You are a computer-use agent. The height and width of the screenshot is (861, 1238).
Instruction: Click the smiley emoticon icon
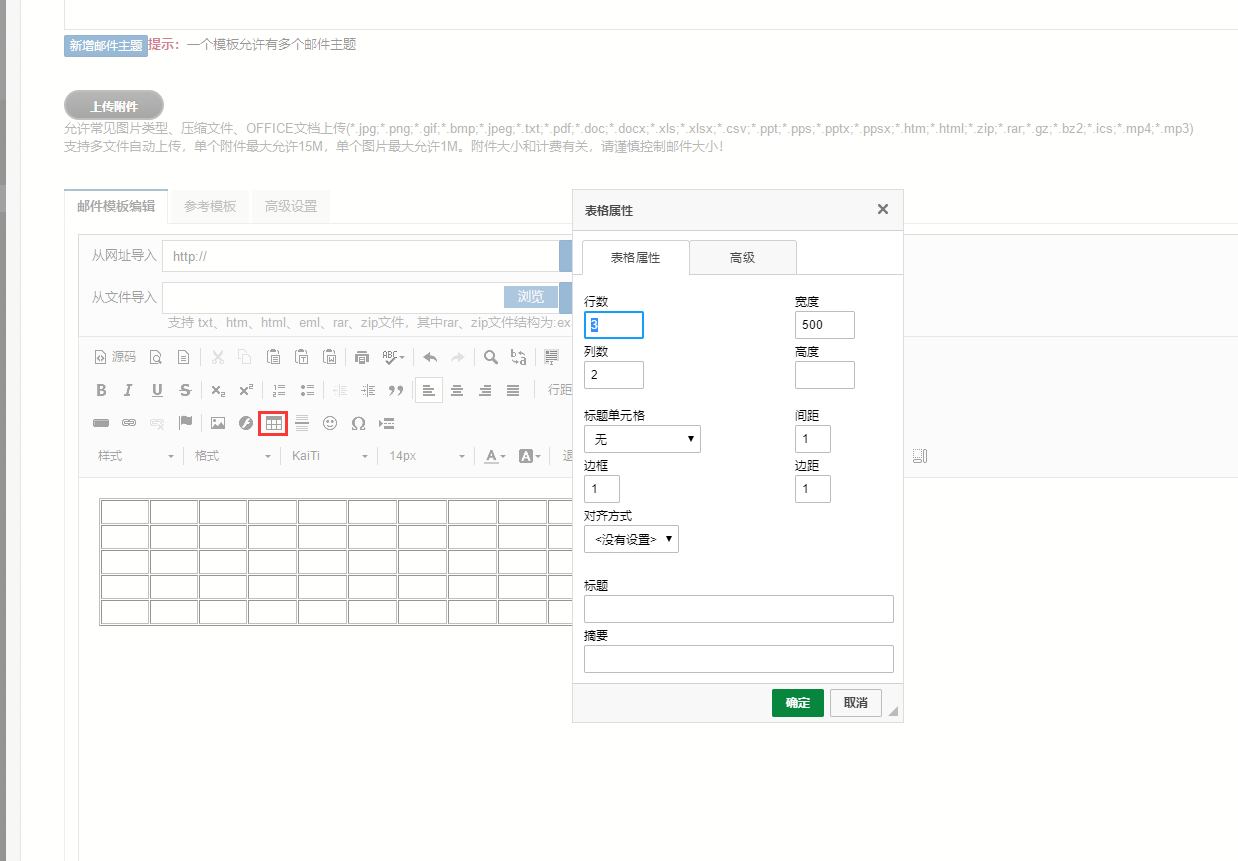330,423
